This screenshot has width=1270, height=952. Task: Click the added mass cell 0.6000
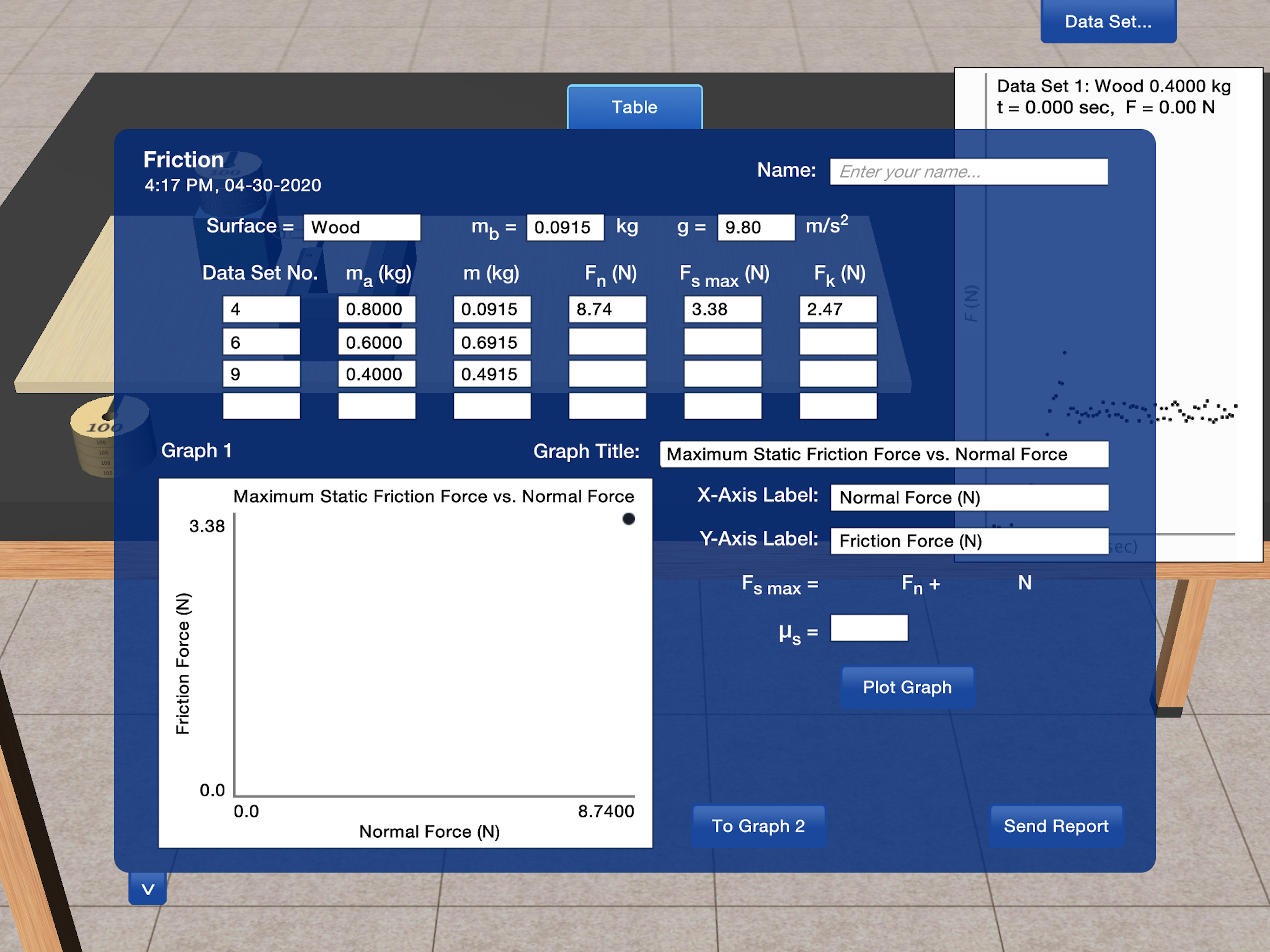(x=377, y=342)
